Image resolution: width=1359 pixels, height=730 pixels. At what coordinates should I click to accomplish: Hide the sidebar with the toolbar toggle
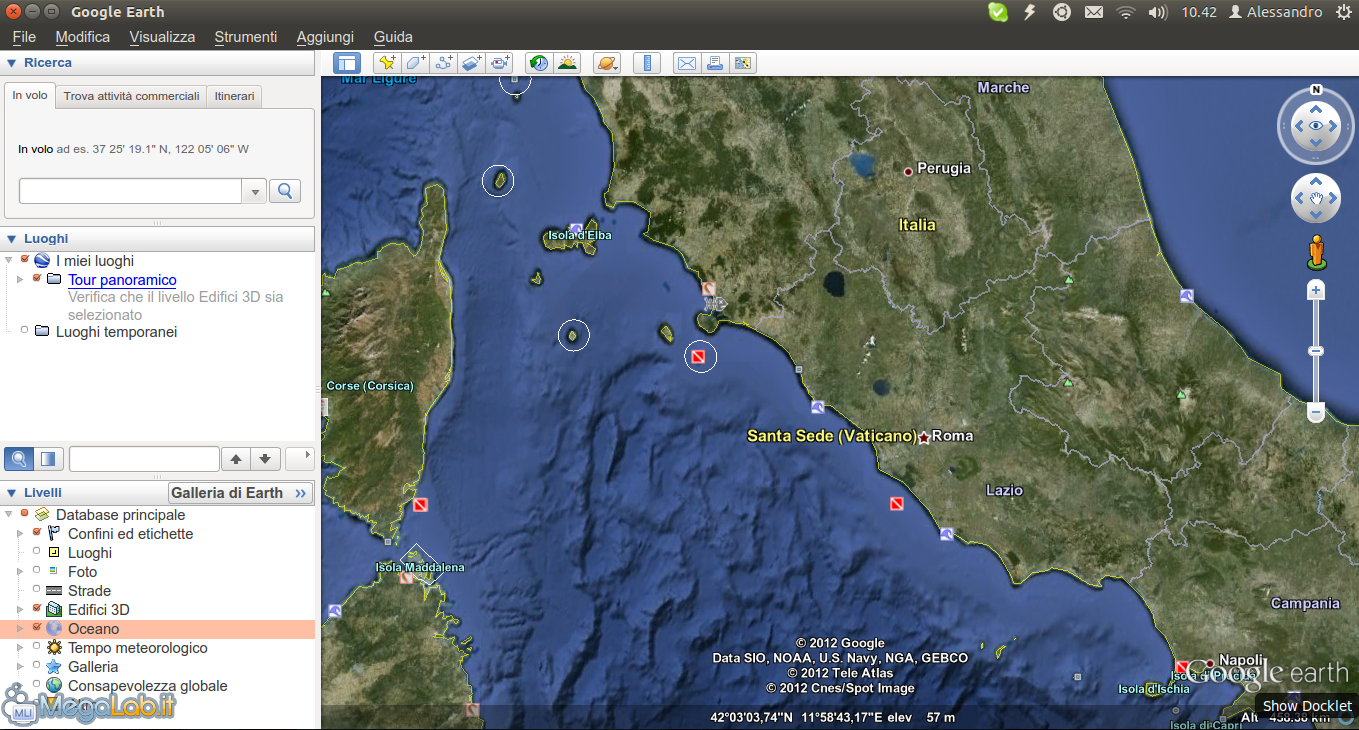tap(347, 63)
